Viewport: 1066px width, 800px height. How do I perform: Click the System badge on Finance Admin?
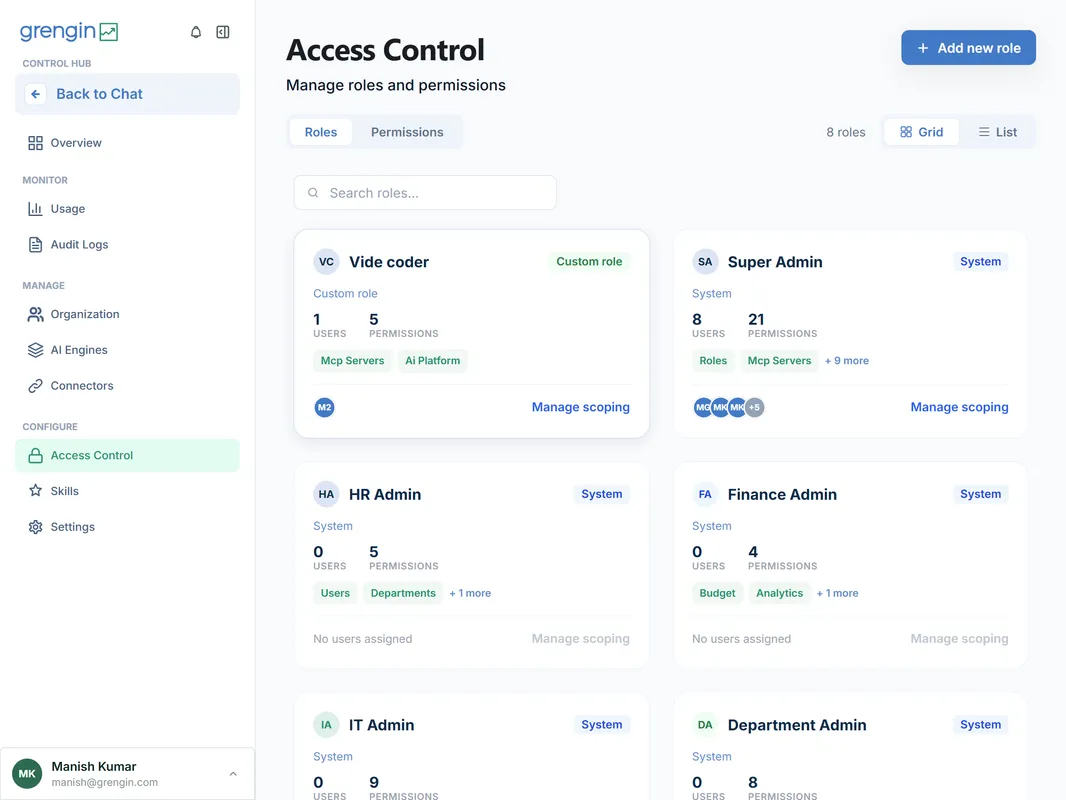[x=980, y=494]
